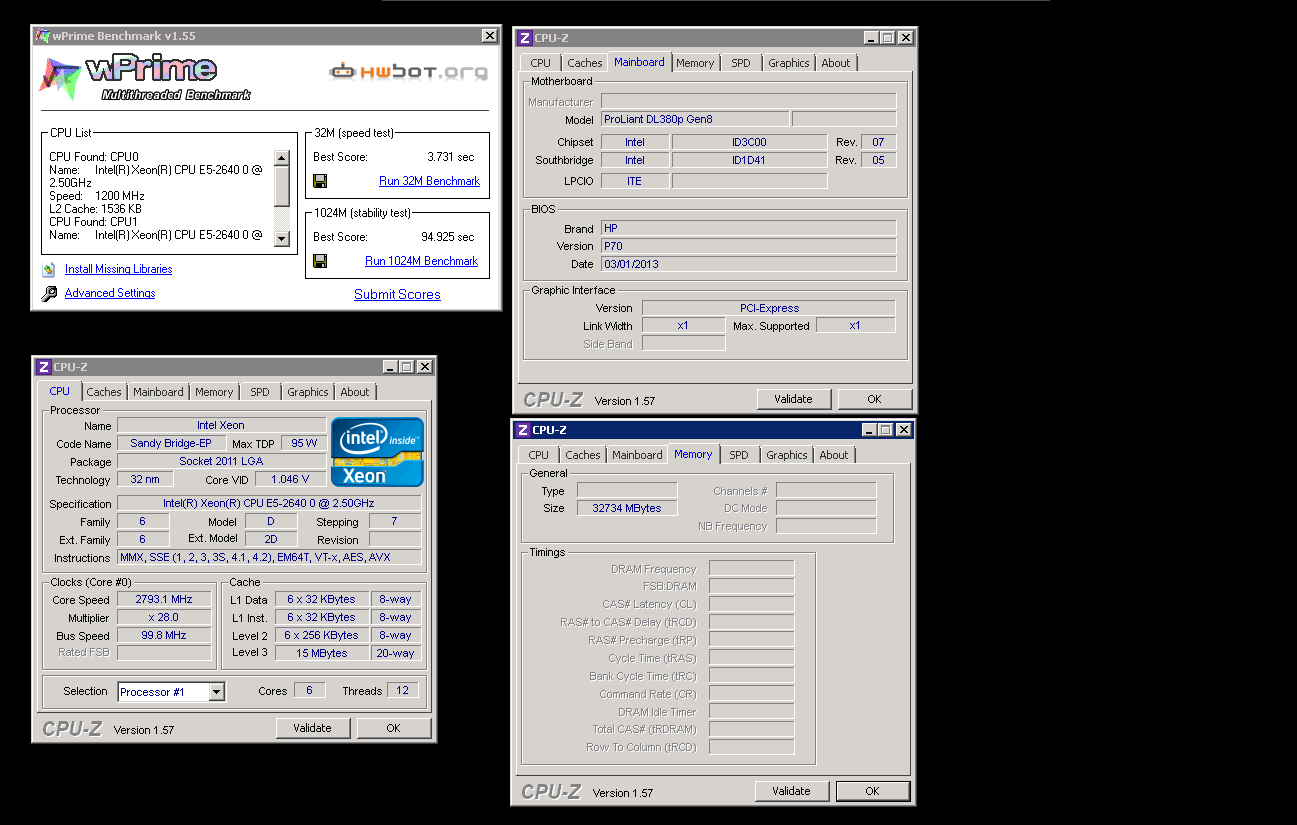
Task: Click the save icon beside Run 32M Benchmark
Action: coord(320,181)
